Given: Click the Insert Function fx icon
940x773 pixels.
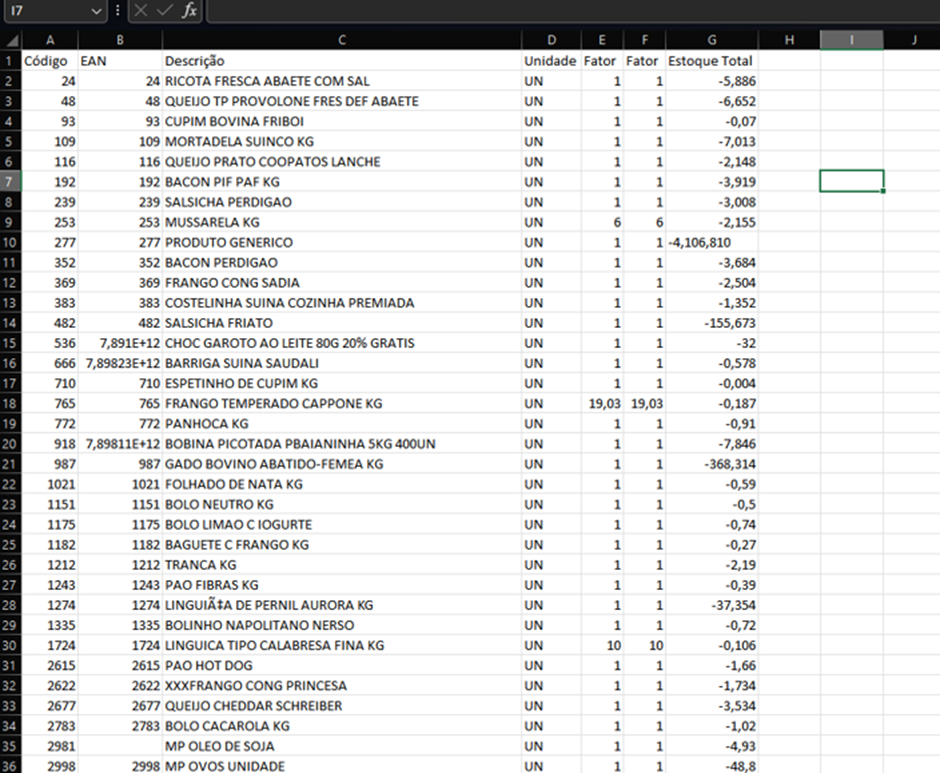Looking at the screenshot, I should (x=189, y=10).
